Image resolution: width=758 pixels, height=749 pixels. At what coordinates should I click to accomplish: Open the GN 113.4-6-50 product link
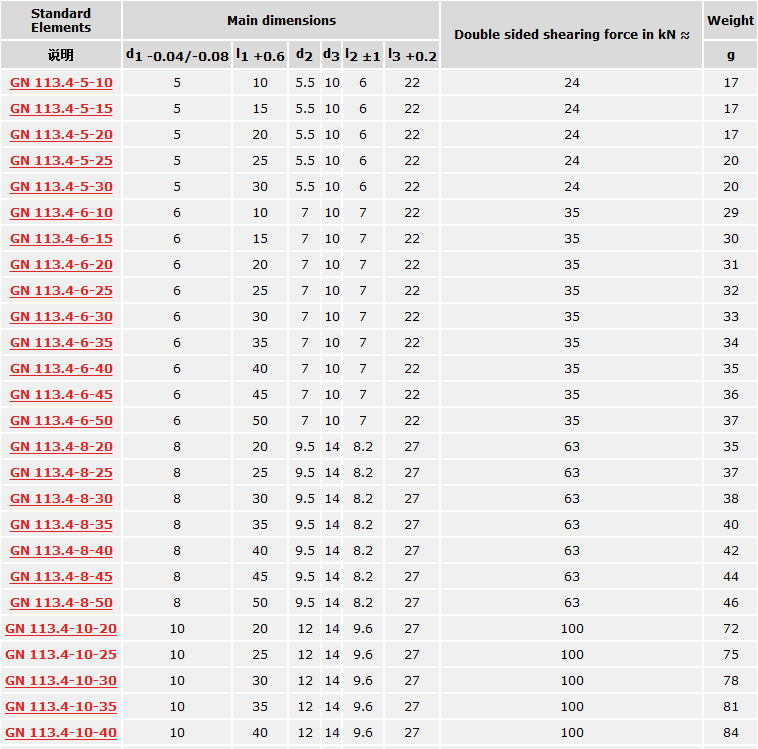coord(61,420)
